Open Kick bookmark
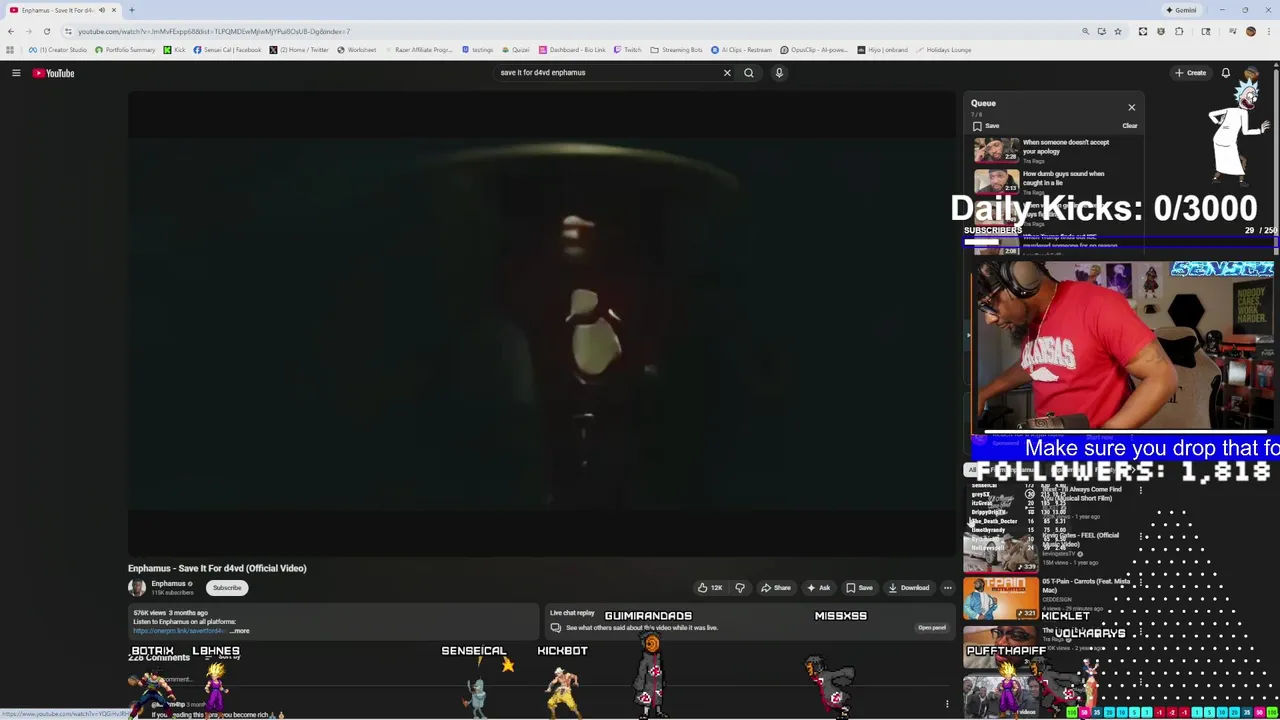 click(x=174, y=50)
